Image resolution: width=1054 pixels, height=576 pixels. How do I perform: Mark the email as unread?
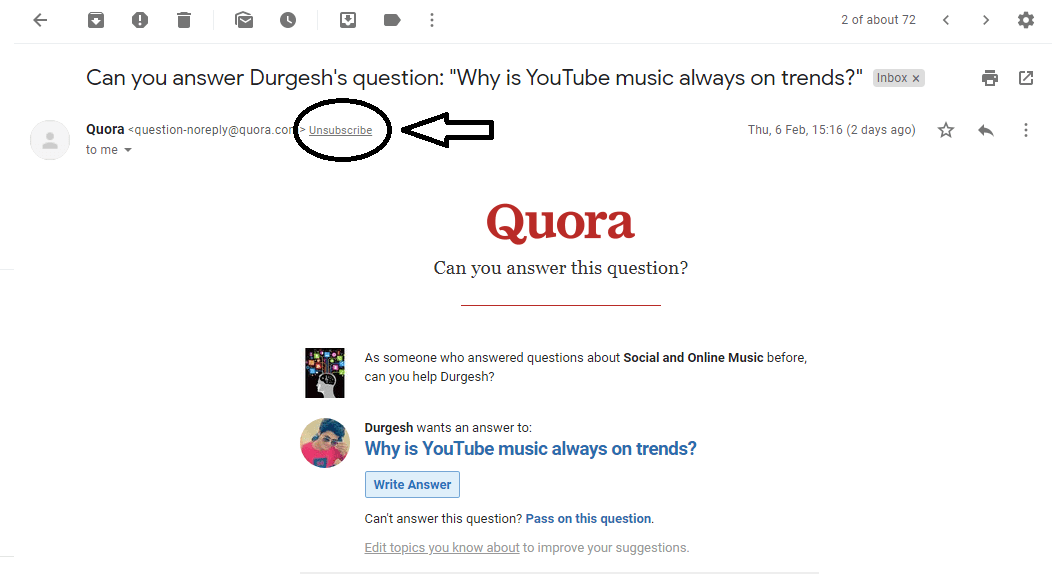click(244, 19)
